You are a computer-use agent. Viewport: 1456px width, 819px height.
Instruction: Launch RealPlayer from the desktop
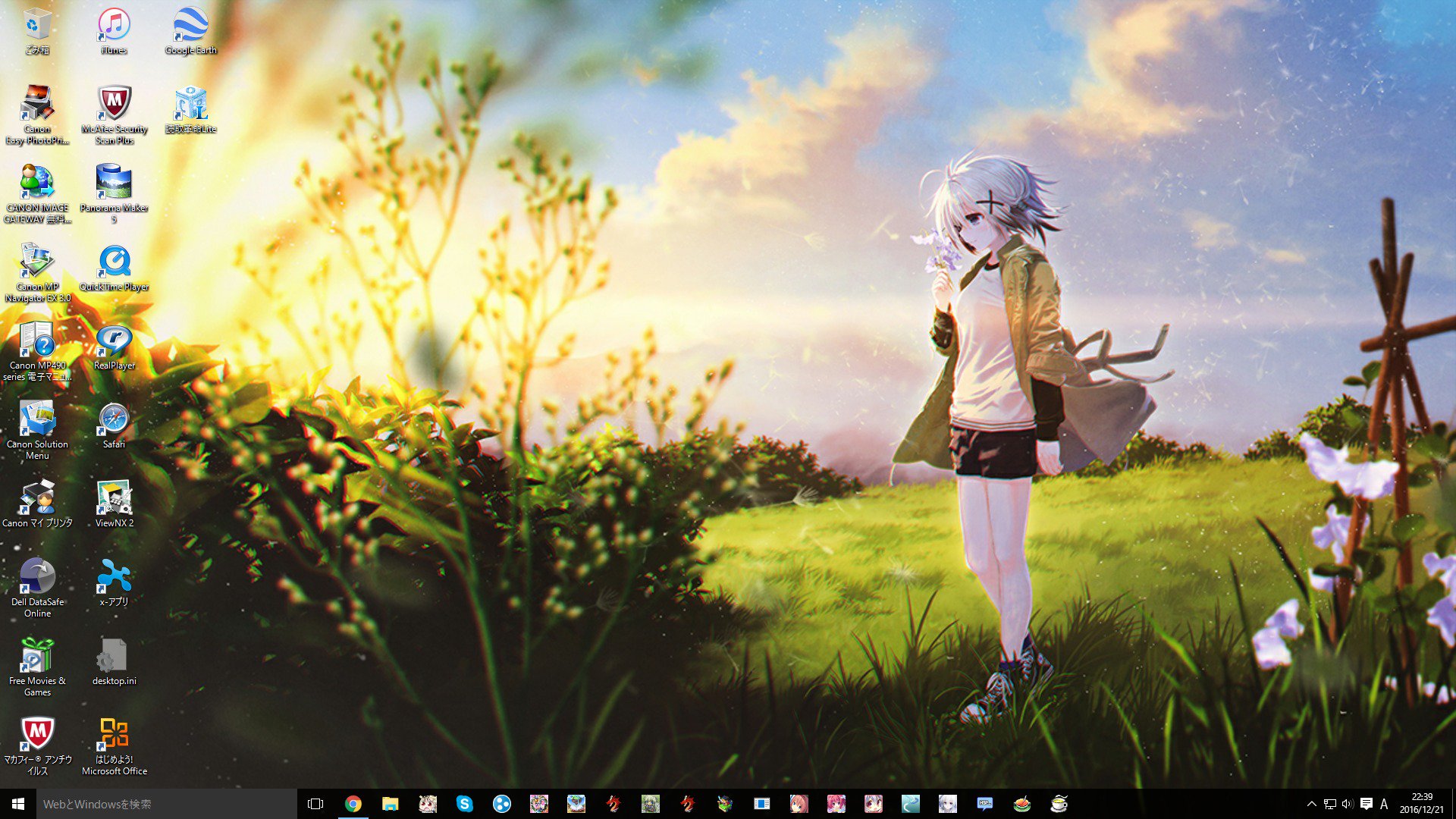coord(114,347)
